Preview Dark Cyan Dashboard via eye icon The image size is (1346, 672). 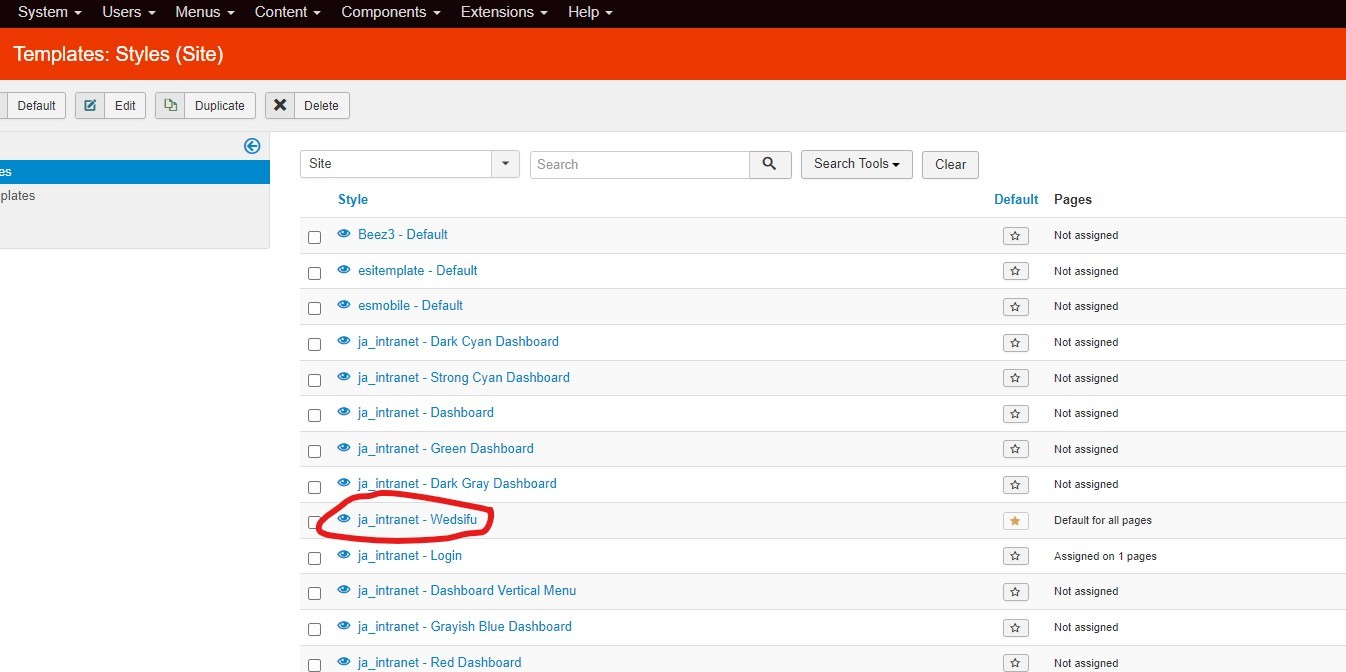[x=344, y=341]
